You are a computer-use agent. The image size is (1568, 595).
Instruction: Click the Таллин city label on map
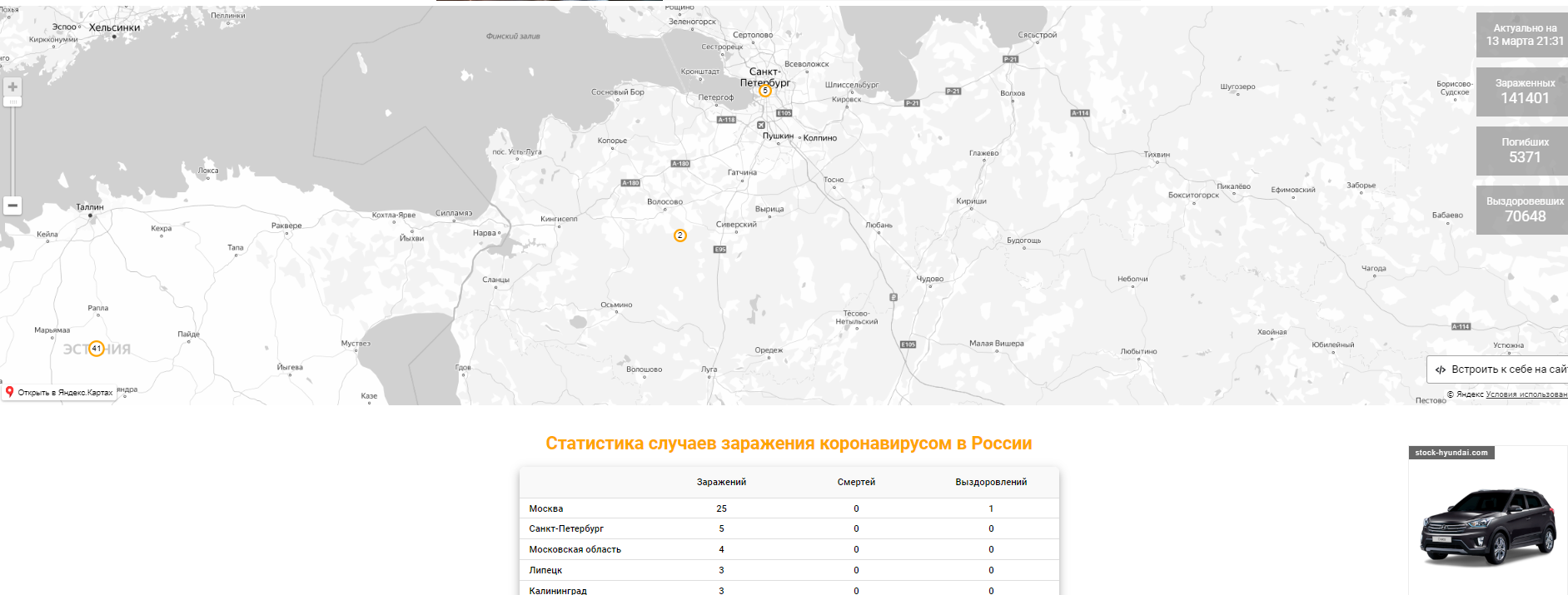[x=90, y=207]
